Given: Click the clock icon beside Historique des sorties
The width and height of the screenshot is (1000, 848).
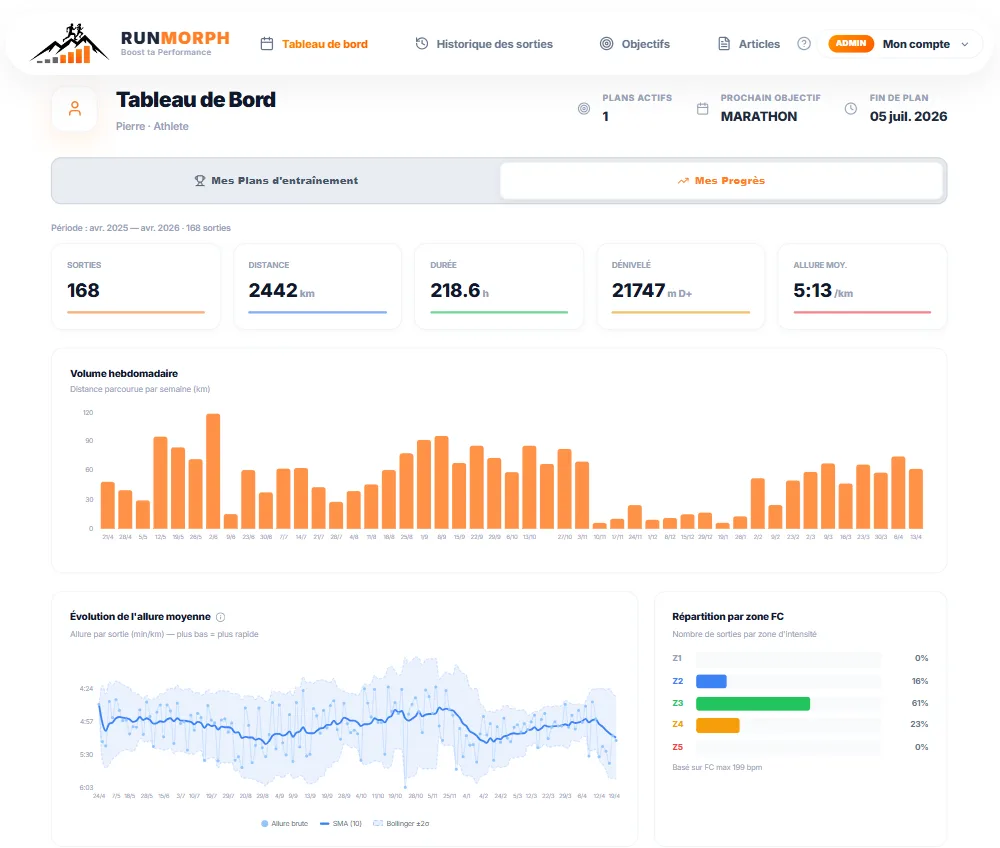Looking at the screenshot, I should pos(421,44).
